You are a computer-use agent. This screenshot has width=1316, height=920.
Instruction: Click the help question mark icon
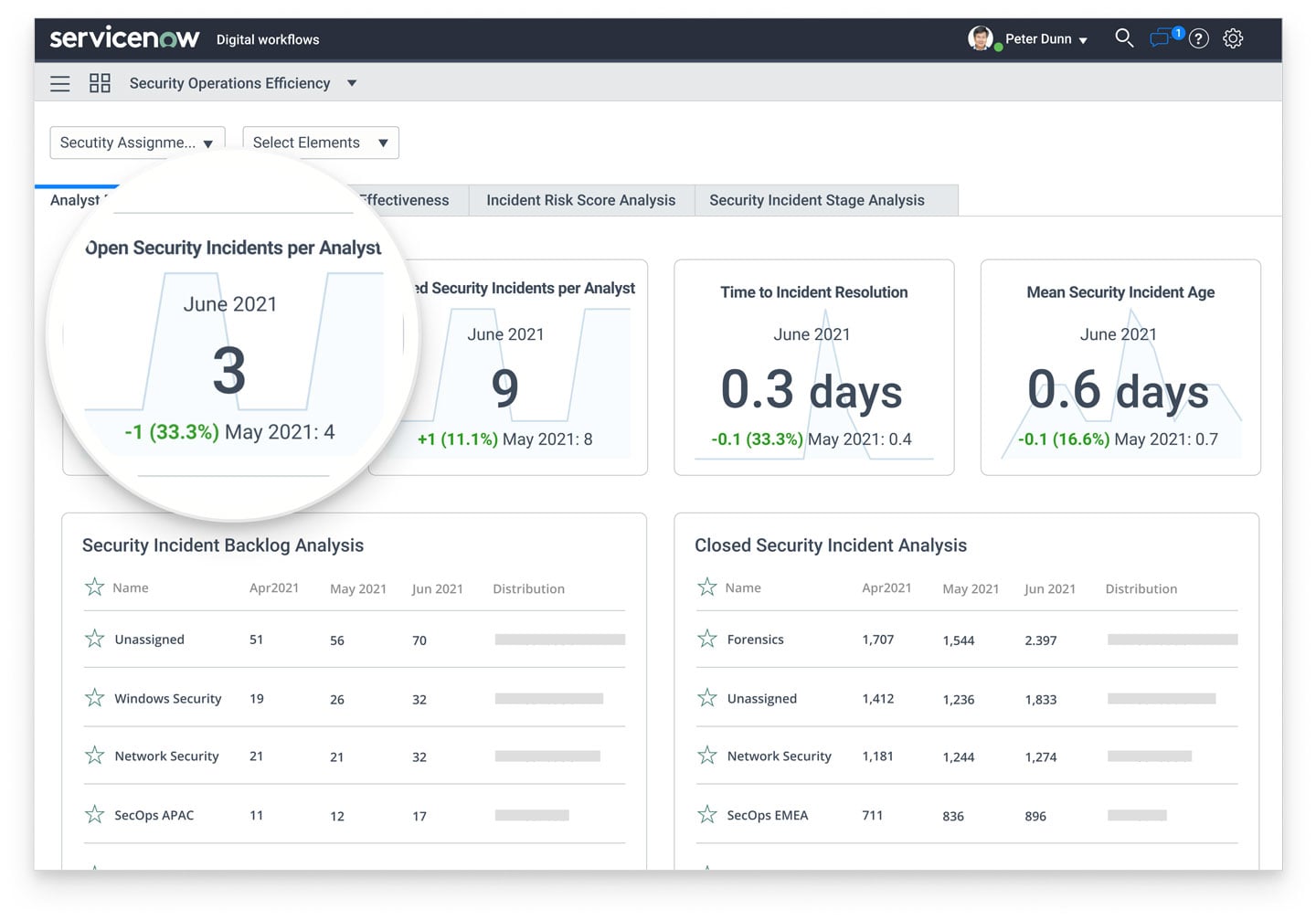click(1199, 38)
